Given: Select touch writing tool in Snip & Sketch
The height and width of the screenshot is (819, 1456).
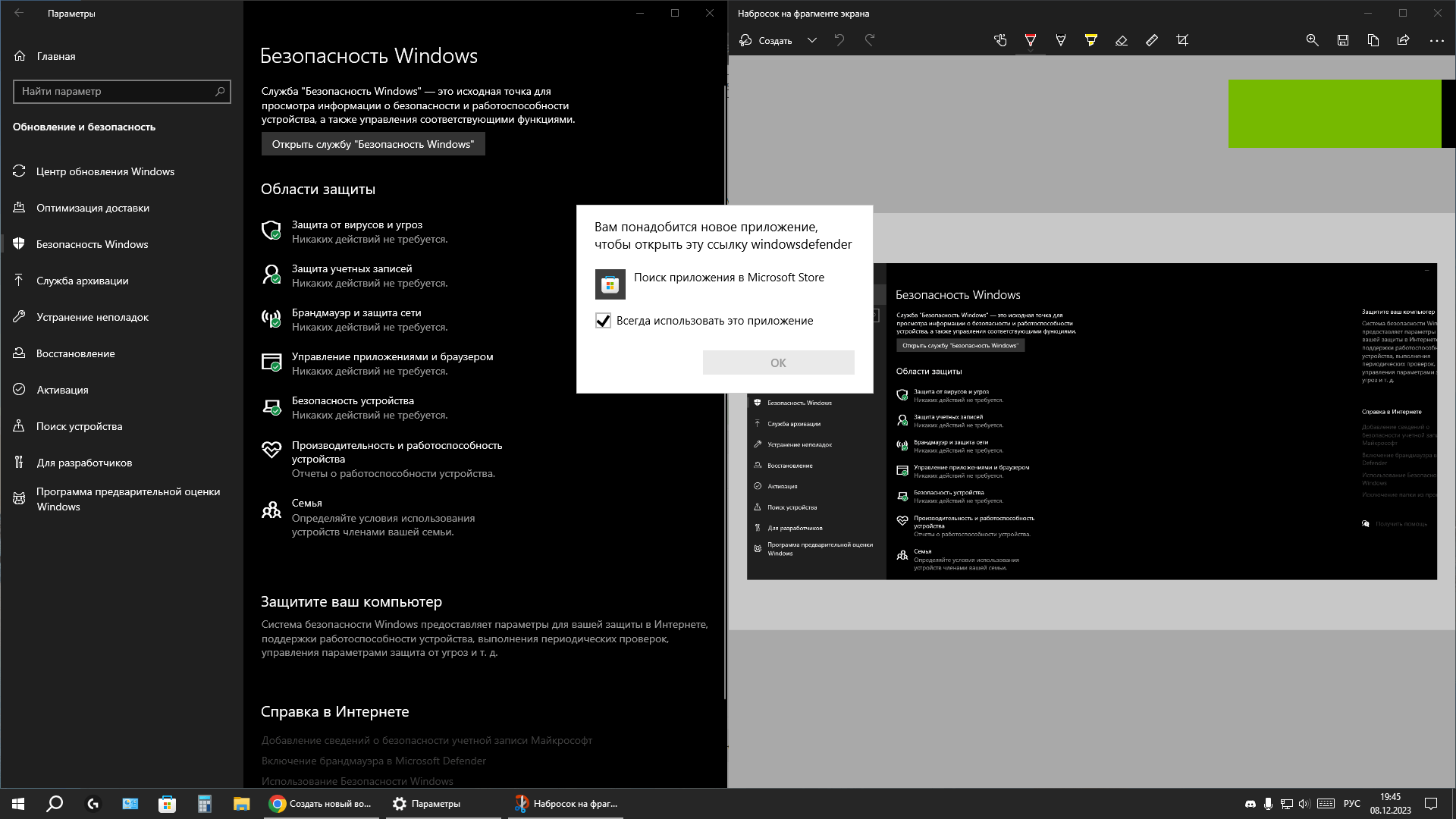Looking at the screenshot, I should [x=1000, y=40].
